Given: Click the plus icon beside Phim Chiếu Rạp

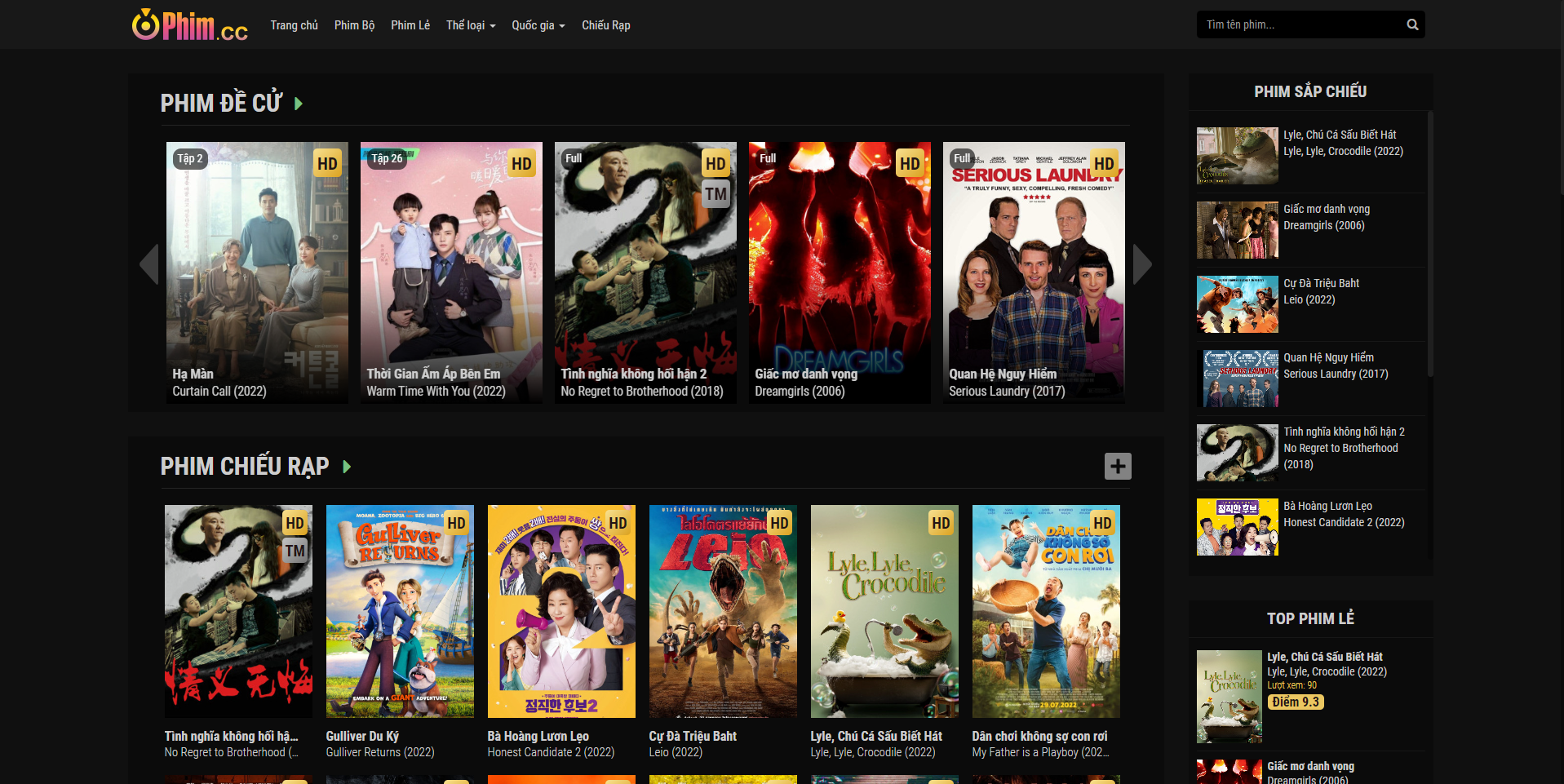Looking at the screenshot, I should tap(1117, 467).
